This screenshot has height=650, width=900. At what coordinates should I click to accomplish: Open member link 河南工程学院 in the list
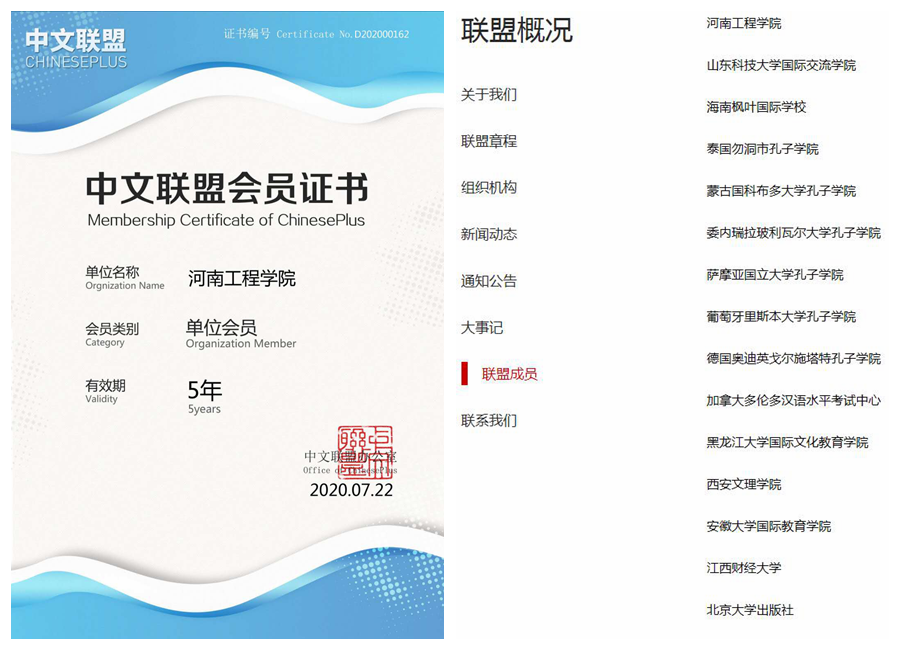744,24
